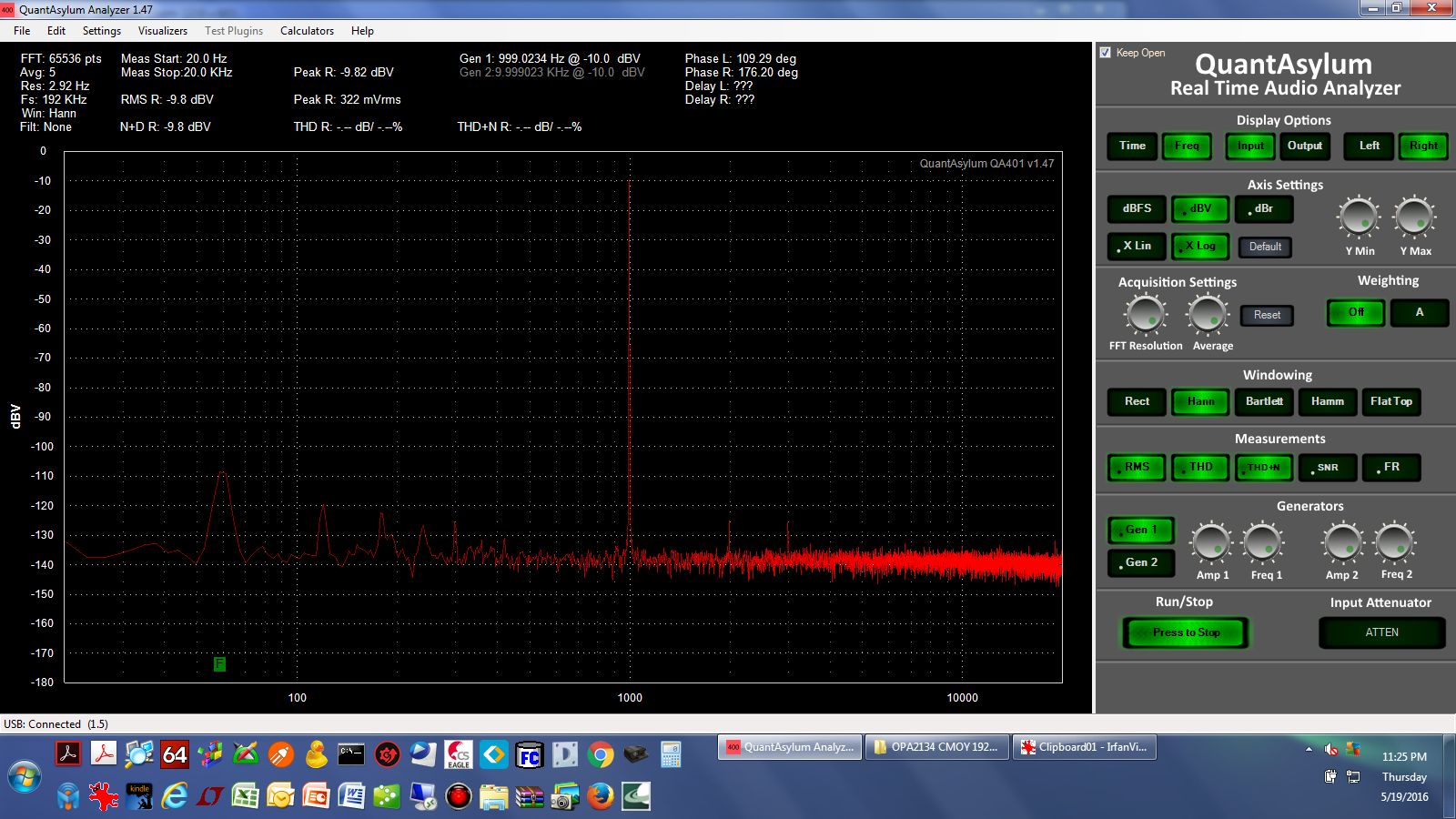
Task: Launch Internet Explorer from the taskbar
Action: pyautogui.click(x=175, y=797)
